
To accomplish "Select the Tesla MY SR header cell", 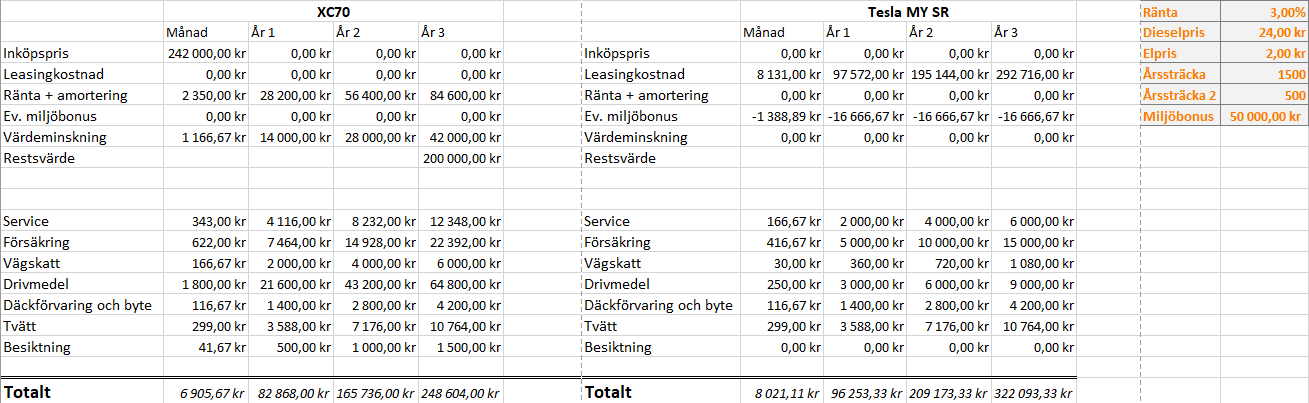I will pos(908,11).
